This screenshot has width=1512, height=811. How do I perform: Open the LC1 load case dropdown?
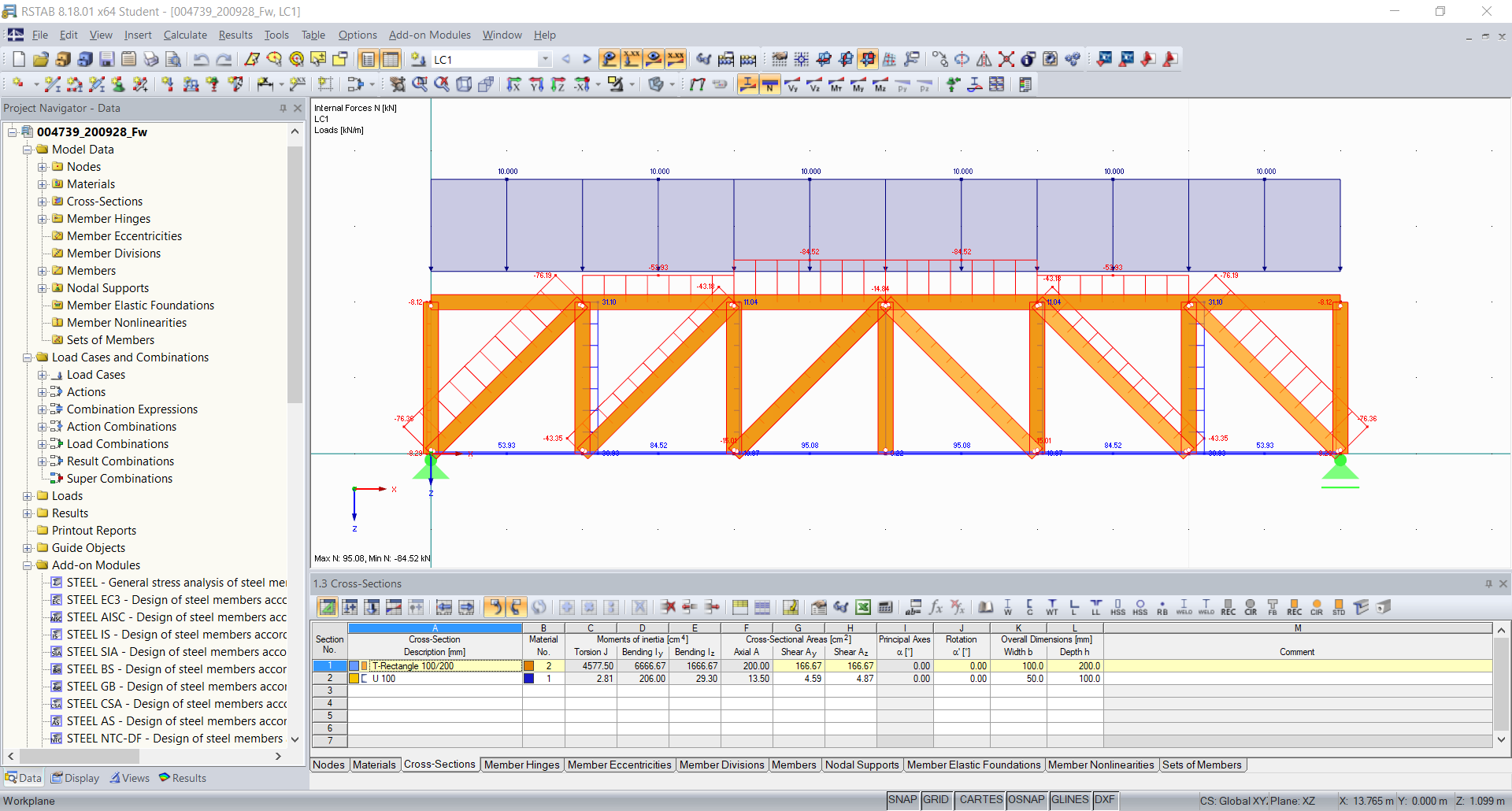pyautogui.click(x=545, y=60)
